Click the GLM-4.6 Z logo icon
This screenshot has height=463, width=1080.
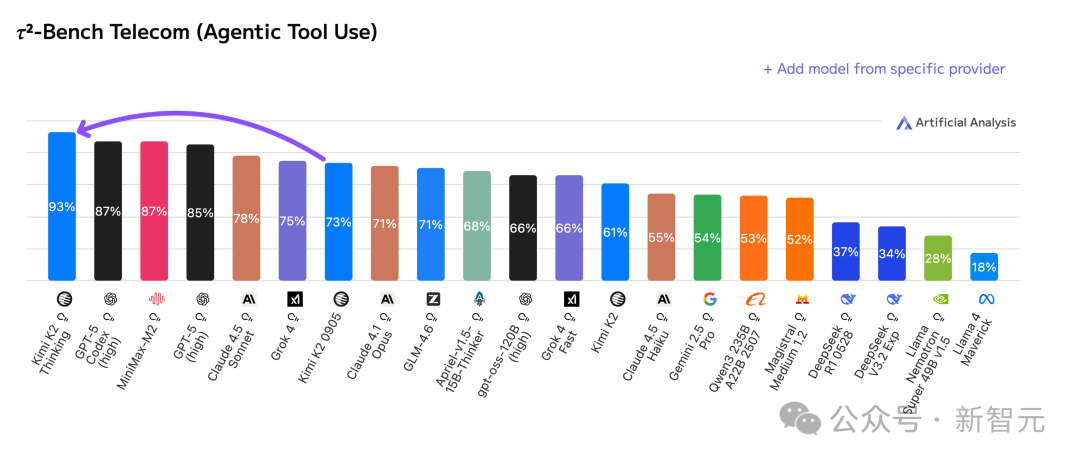433,299
